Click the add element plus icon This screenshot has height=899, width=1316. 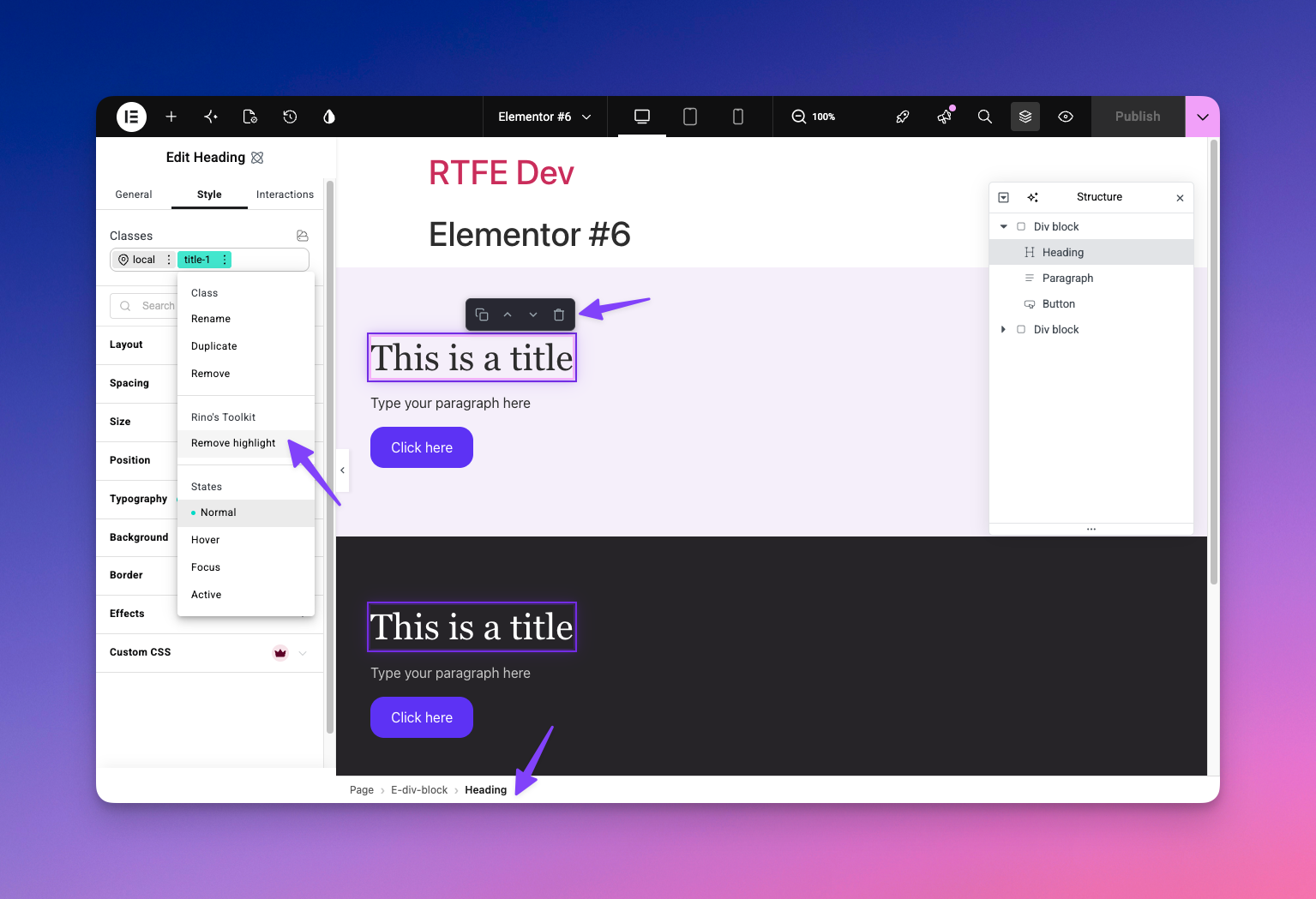[x=171, y=117]
